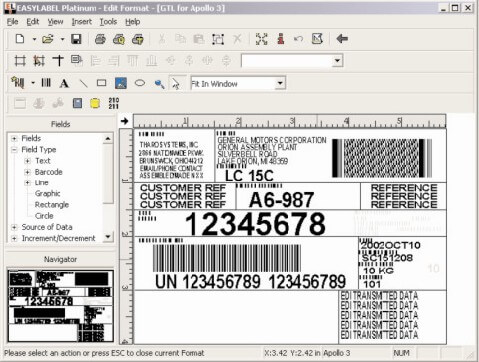
Task: Select the Line drawing tool
Action: (83, 83)
